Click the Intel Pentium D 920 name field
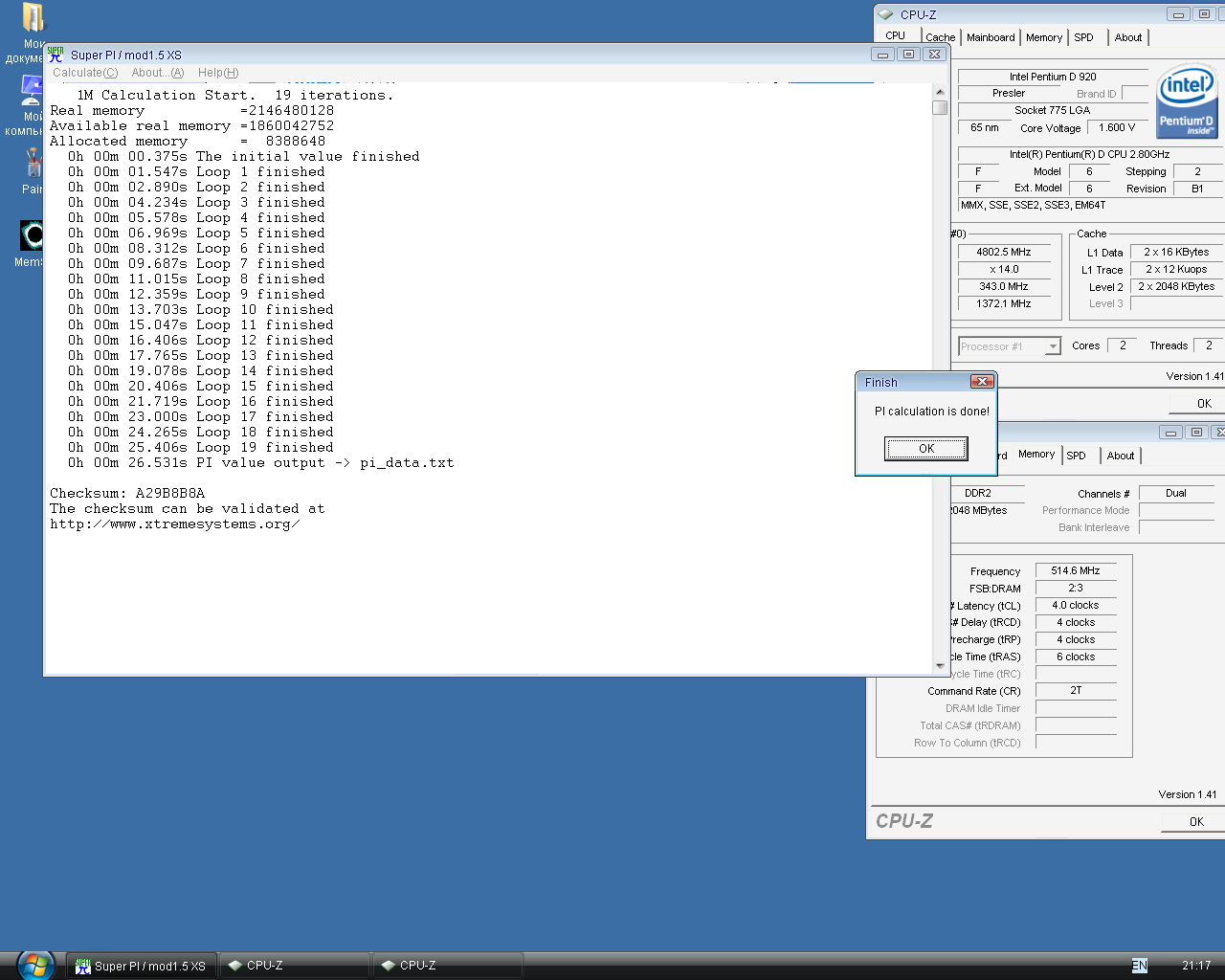Image resolution: width=1225 pixels, height=980 pixels. tap(1053, 77)
